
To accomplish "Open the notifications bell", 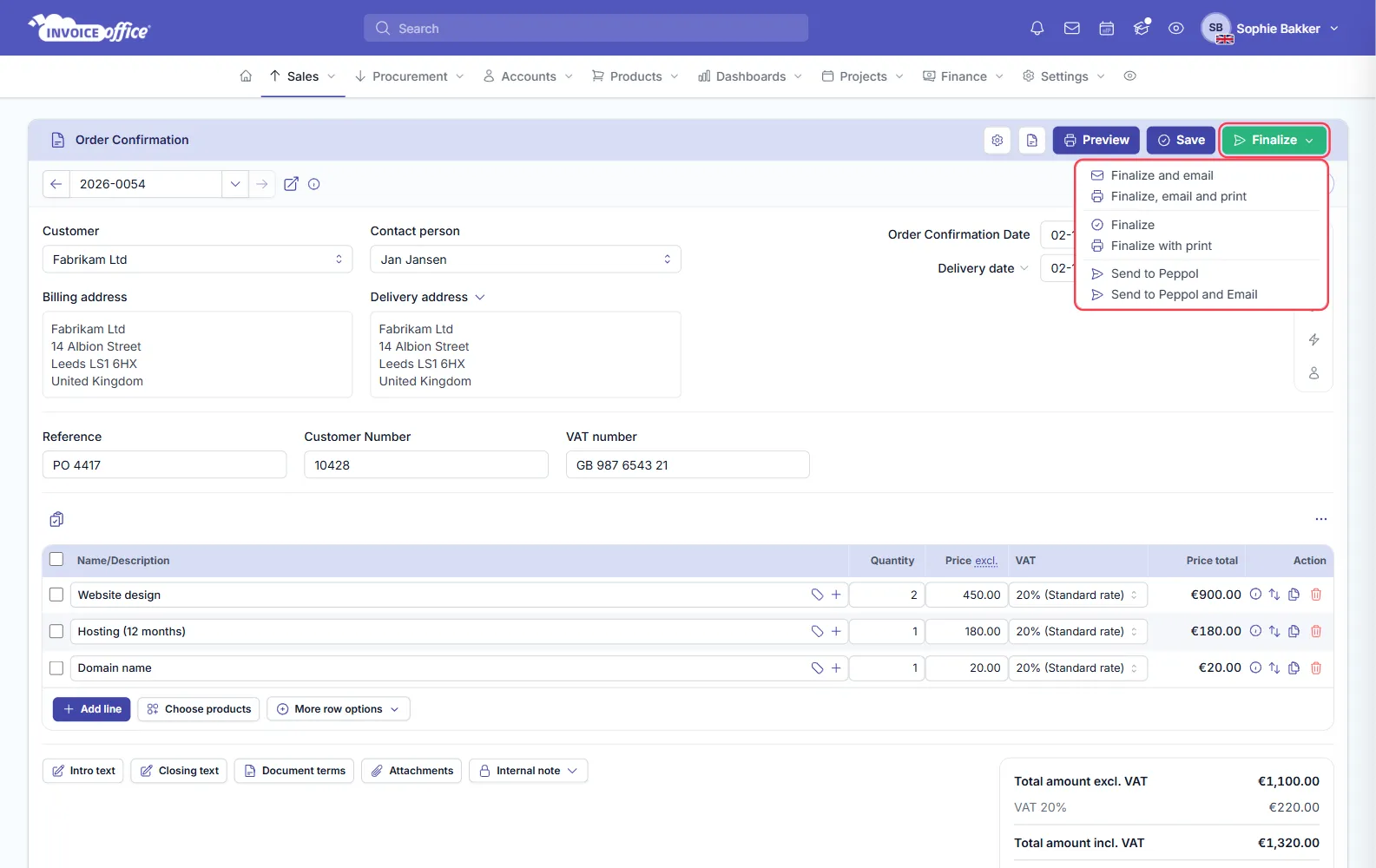I will [1037, 29].
